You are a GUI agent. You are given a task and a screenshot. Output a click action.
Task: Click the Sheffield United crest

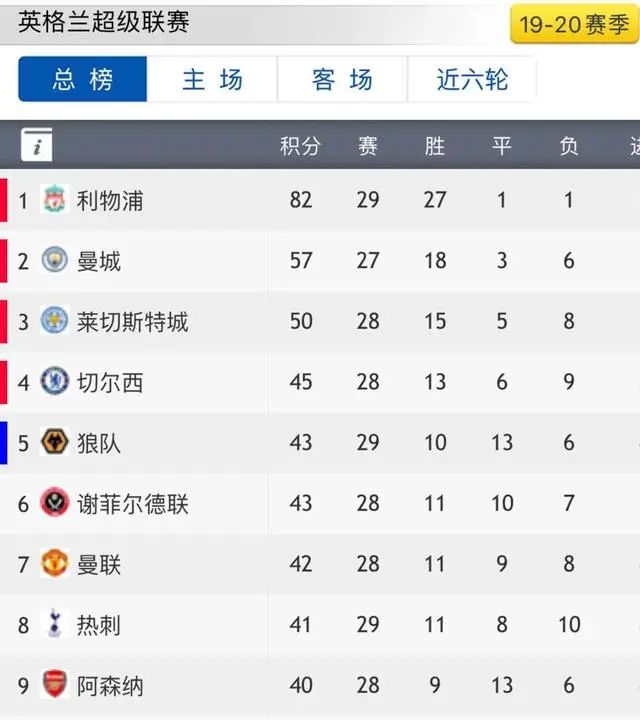pyautogui.click(x=55, y=502)
